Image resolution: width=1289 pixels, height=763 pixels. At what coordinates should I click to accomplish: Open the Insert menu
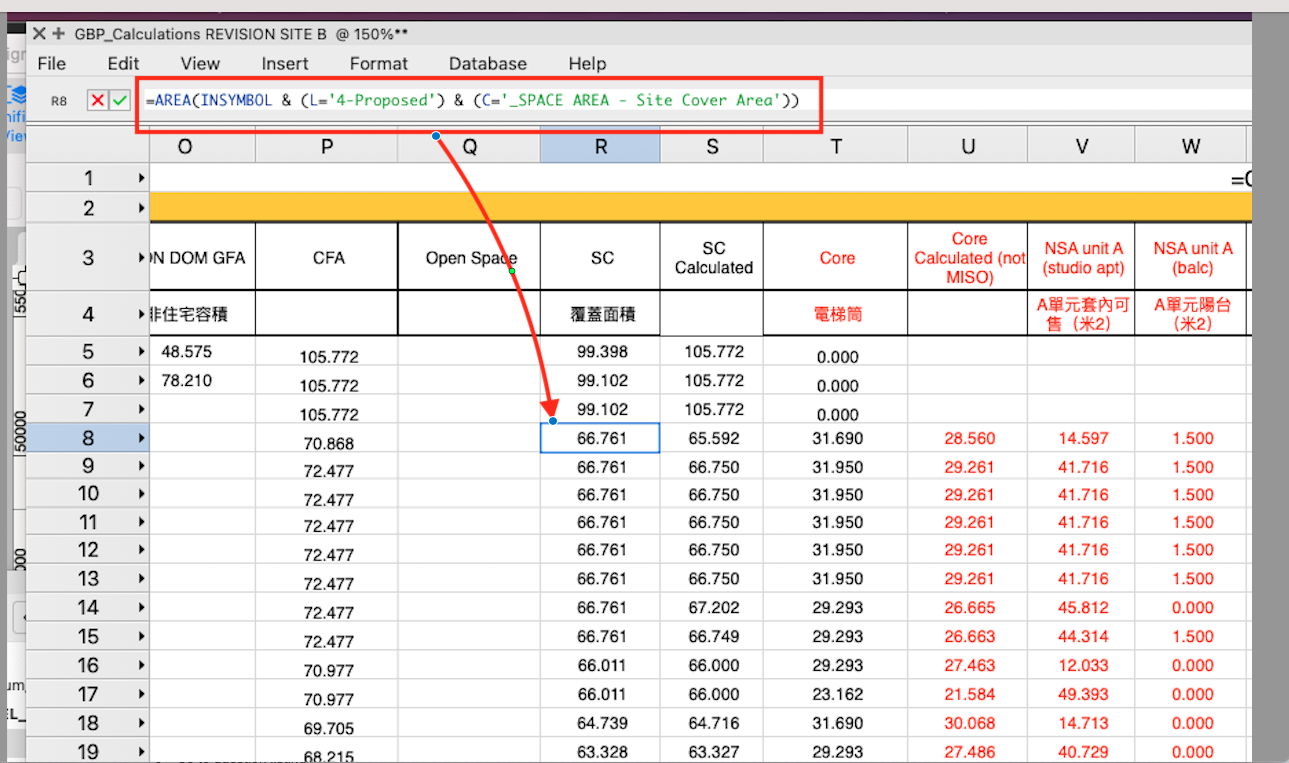[284, 63]
